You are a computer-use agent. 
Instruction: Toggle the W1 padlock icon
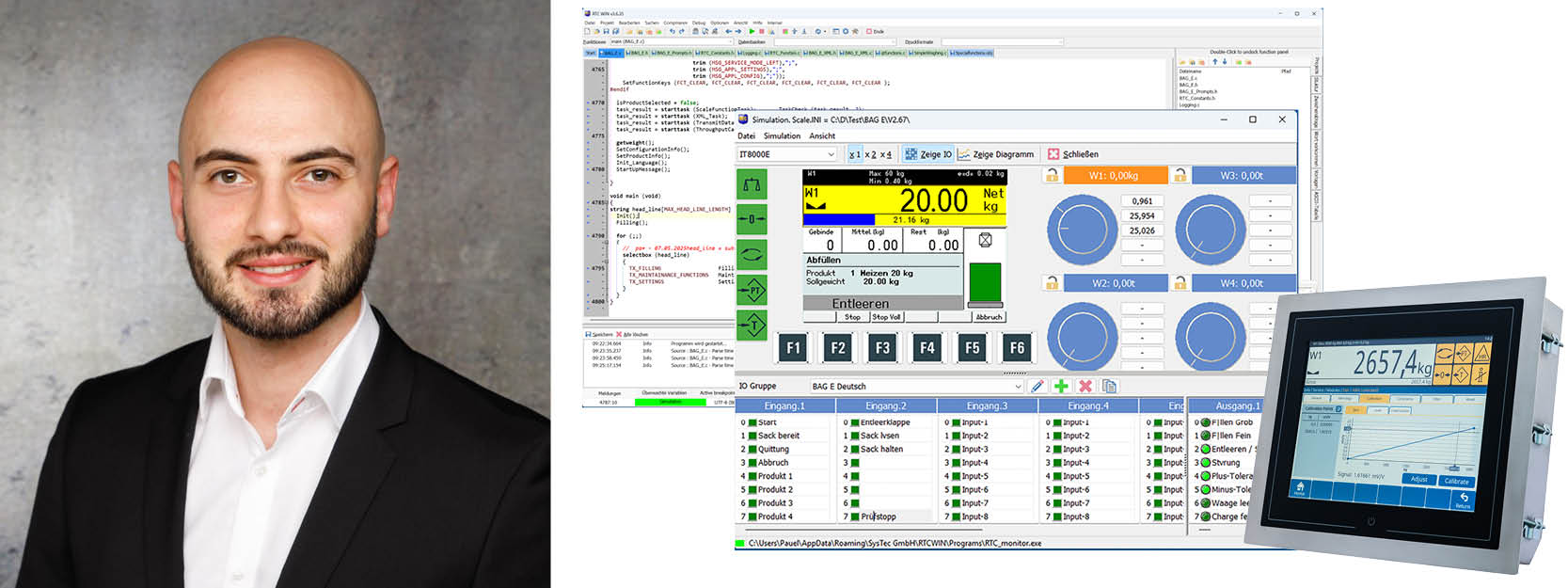click(1052, 175)
